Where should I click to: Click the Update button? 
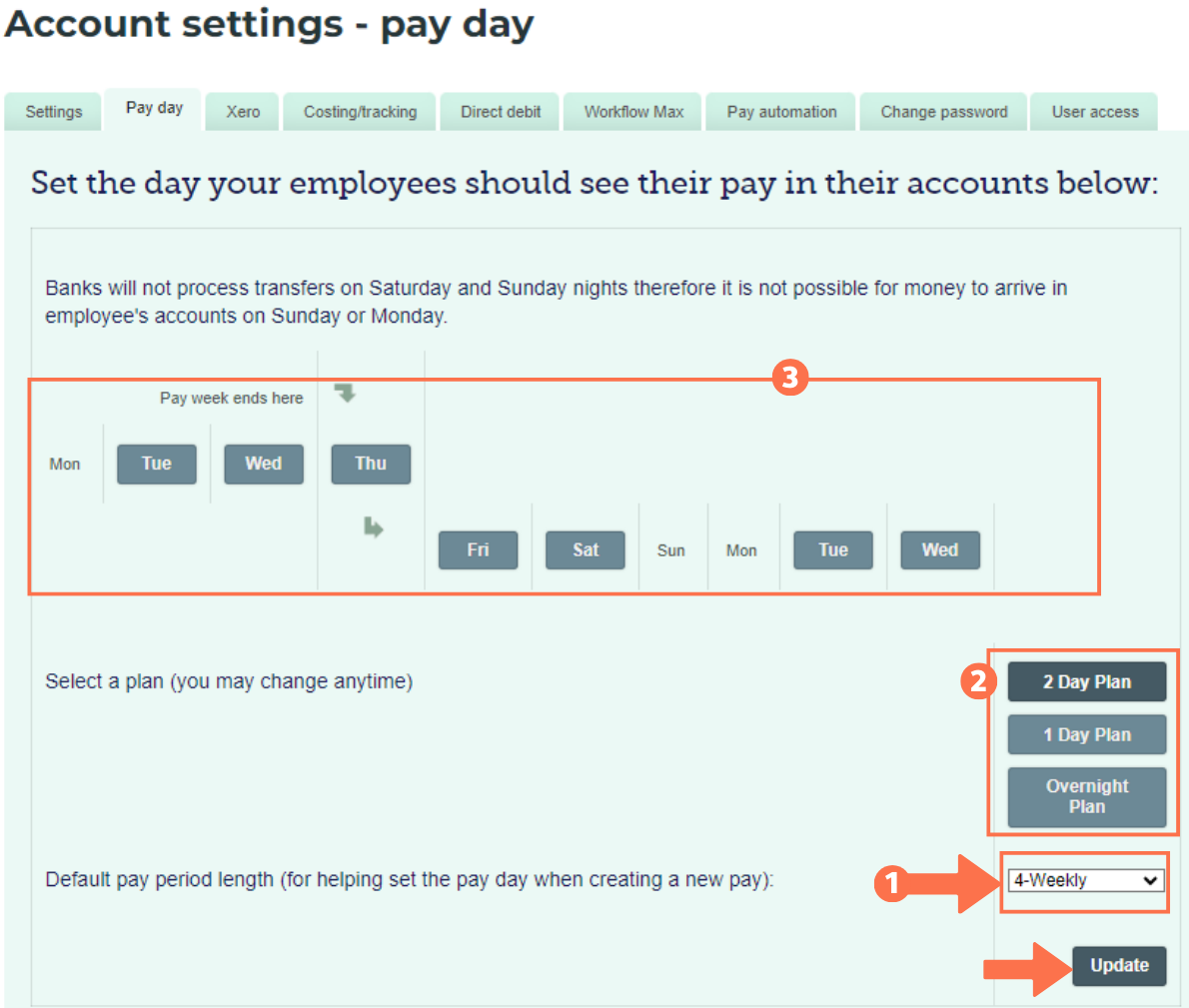tap(1119, 966)
